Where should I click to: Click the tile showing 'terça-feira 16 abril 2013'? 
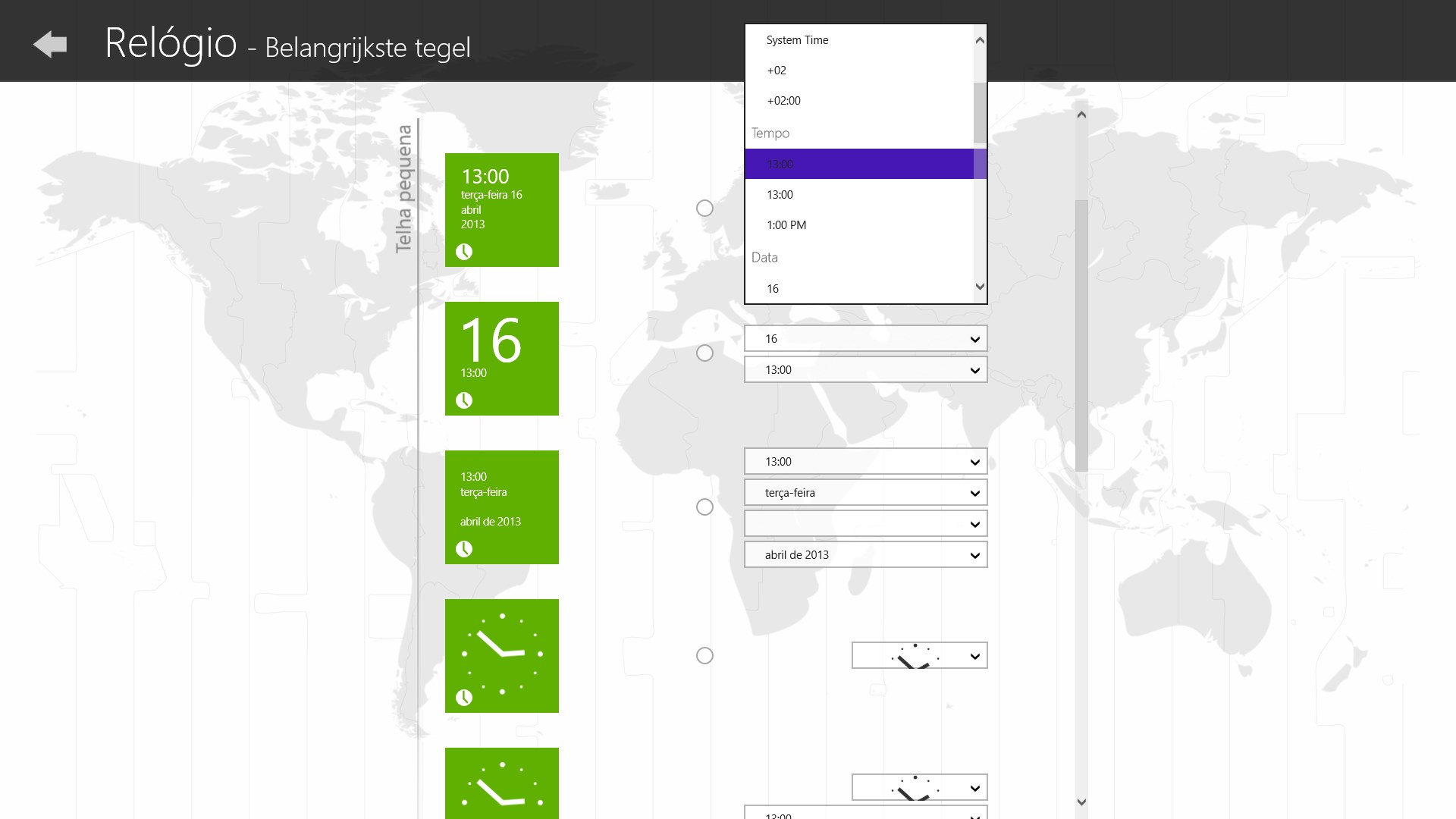pyautogui.click(x=502, y=210)
